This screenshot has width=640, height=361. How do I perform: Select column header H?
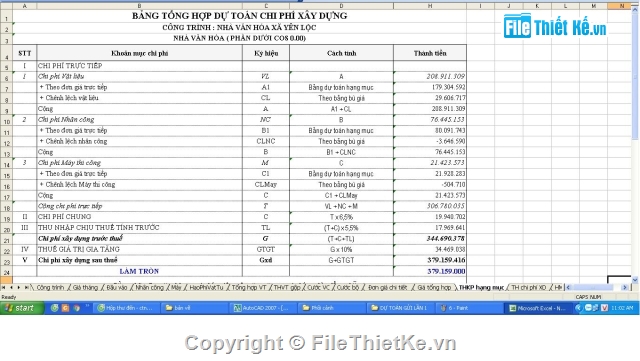pyautogui.click(x=430, y=6)
